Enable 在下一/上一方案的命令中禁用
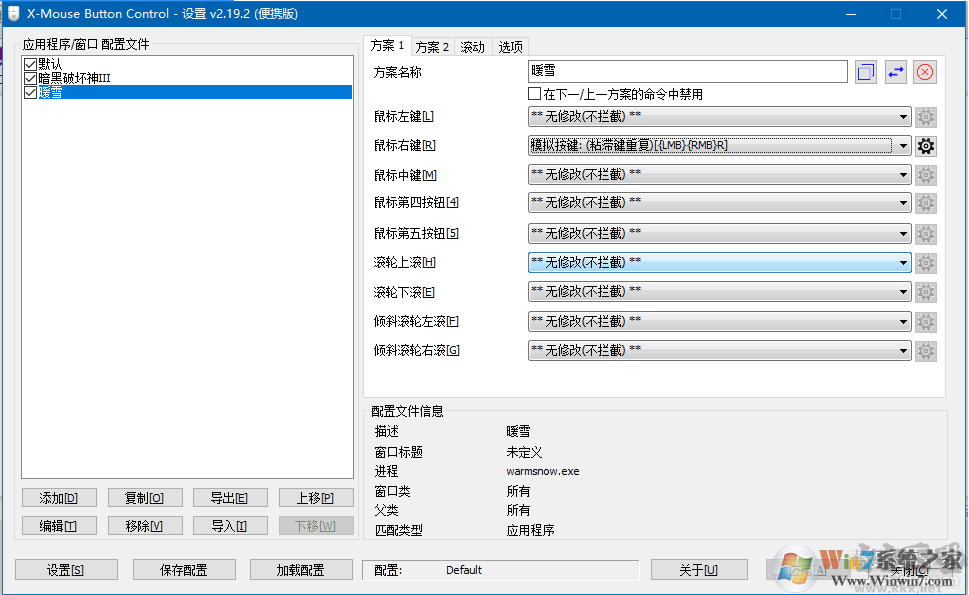This screenshot has width=969, height=595. point(536,93)
